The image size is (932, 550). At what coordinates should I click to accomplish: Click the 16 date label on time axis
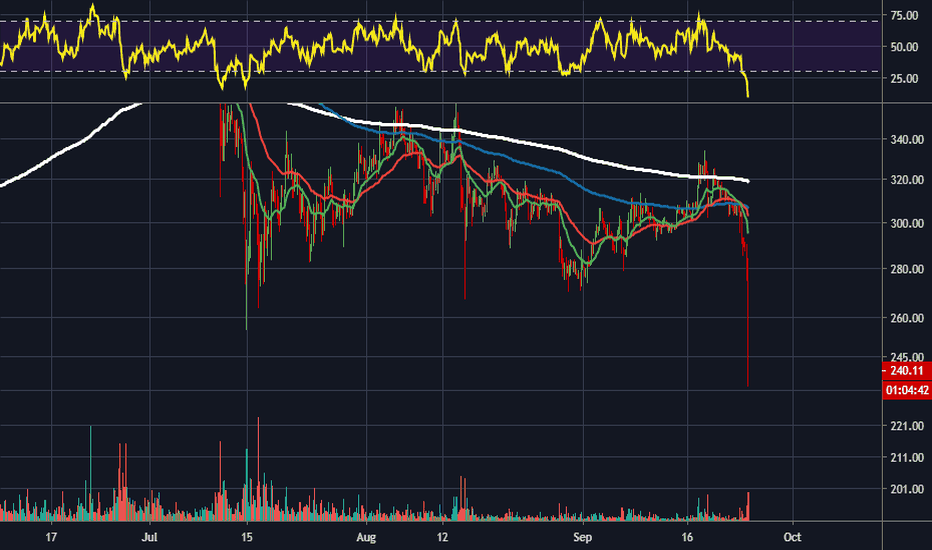[687, 537]
